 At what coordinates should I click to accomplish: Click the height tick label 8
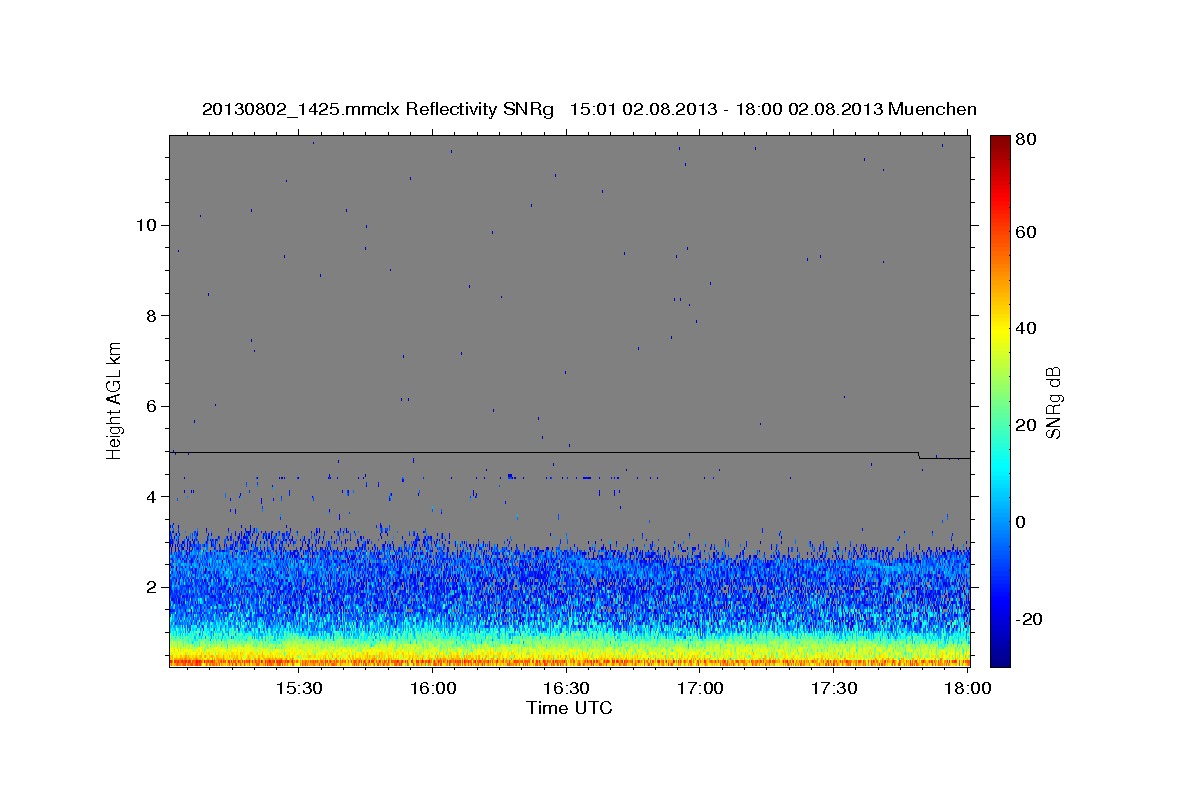coord(151,316)
